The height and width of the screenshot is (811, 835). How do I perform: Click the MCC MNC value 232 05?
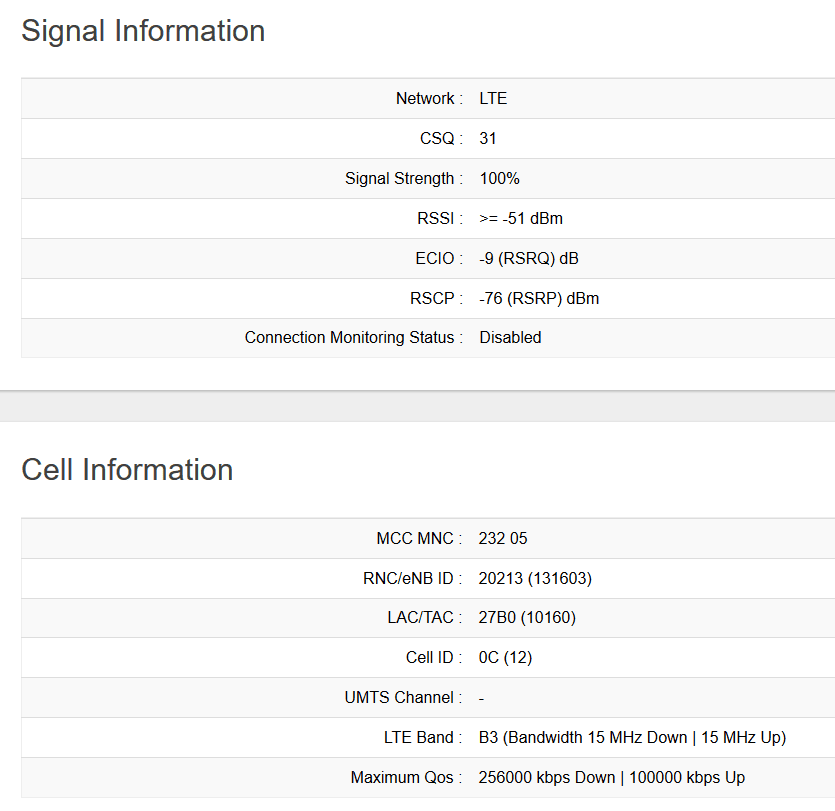pyautogui.click(x=503, y=538)
